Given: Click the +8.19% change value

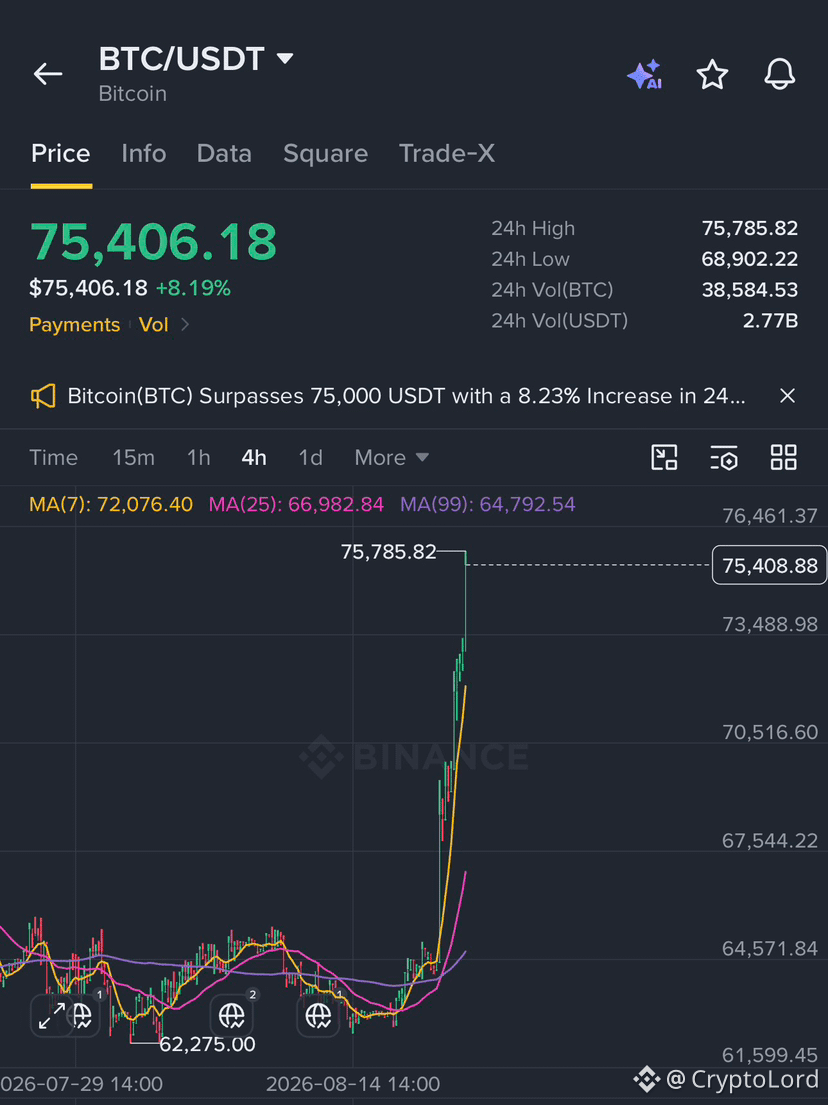Looking at the screenshot, I should (x=193, y=288).
